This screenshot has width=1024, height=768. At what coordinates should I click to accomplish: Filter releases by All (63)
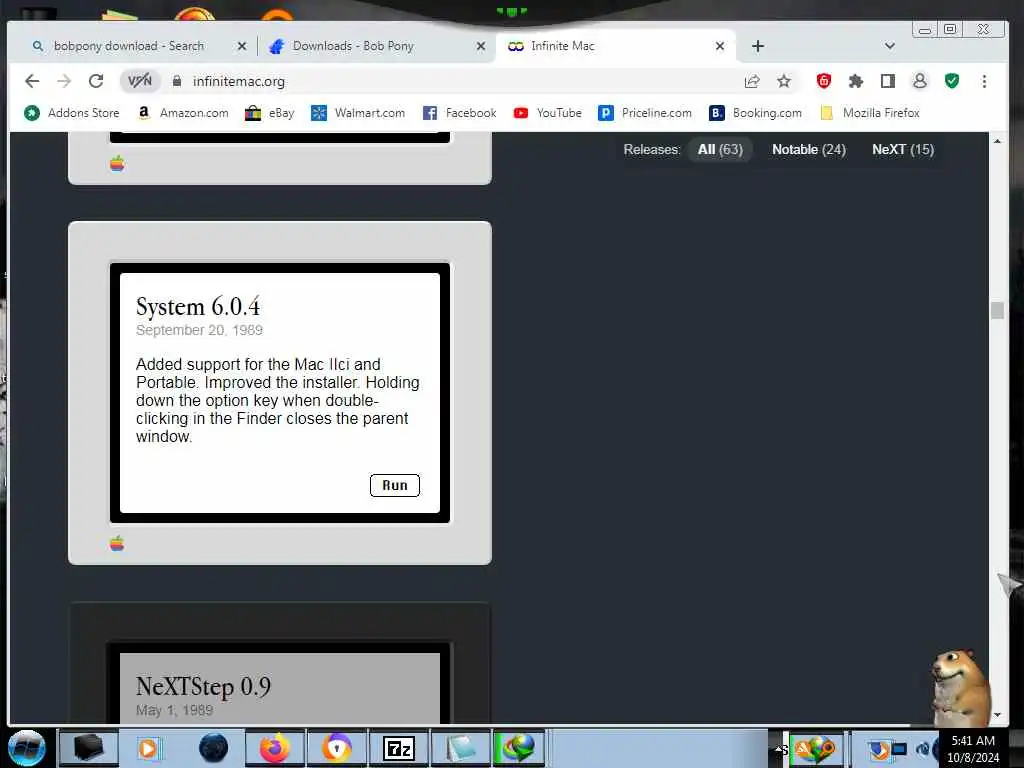tap(720, 150)
